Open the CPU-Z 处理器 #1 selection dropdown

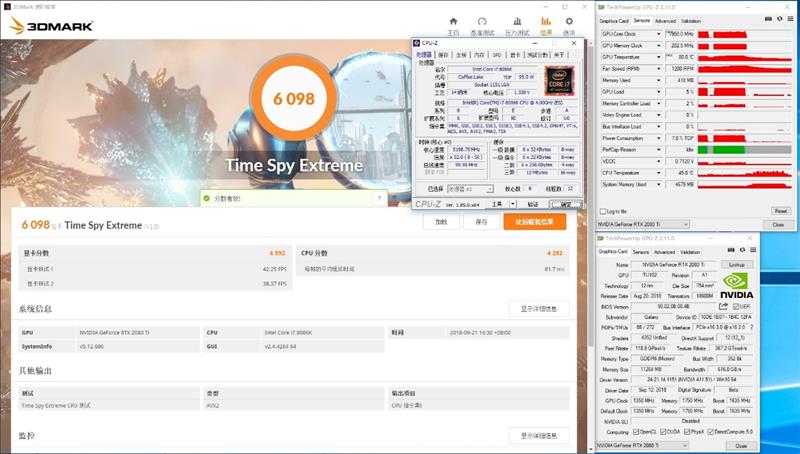click(470, 189)
